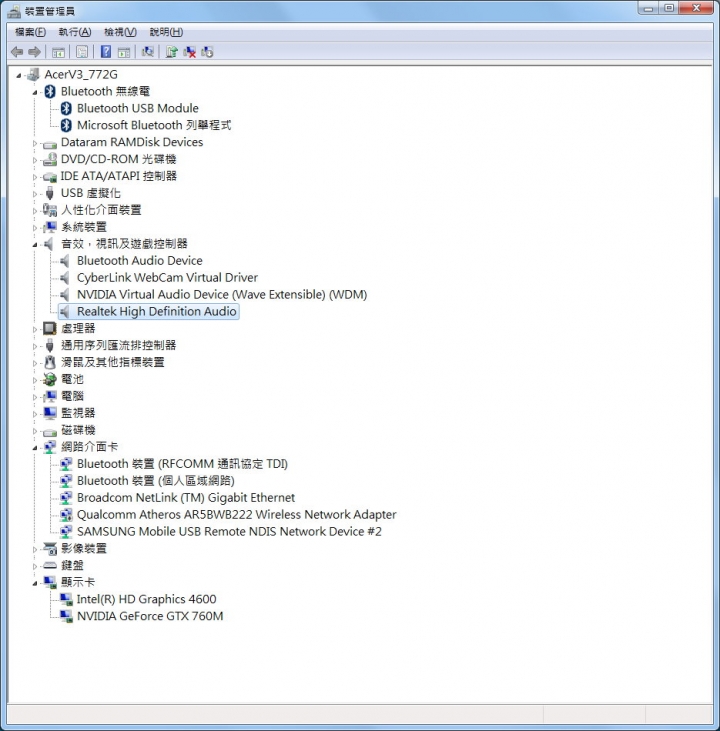Viewport: 720px width, 731px height.
Task: Select Bluetooth 裝置 (RFCOMM 通訊協定 TDI)
Action: coord(182,464)
